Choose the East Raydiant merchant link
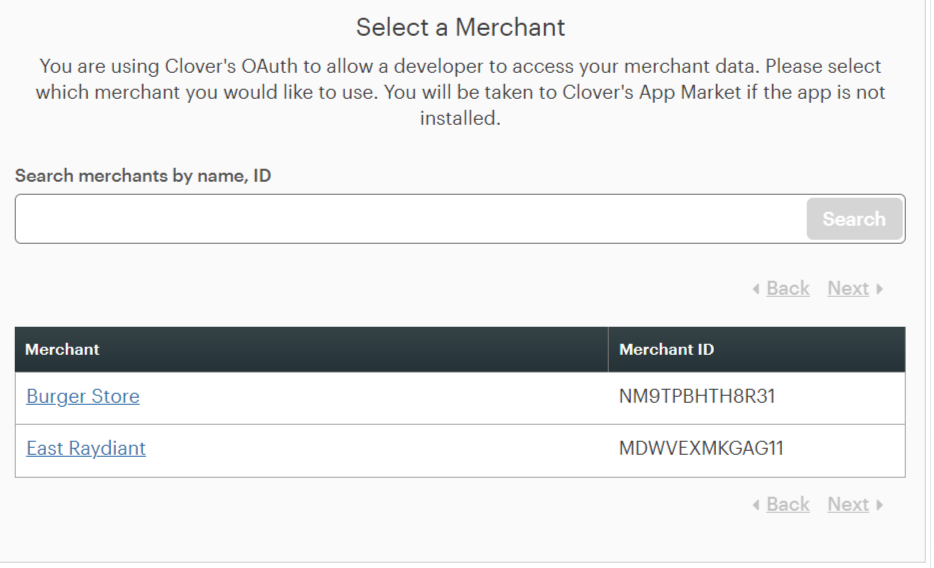 (86, 448)
